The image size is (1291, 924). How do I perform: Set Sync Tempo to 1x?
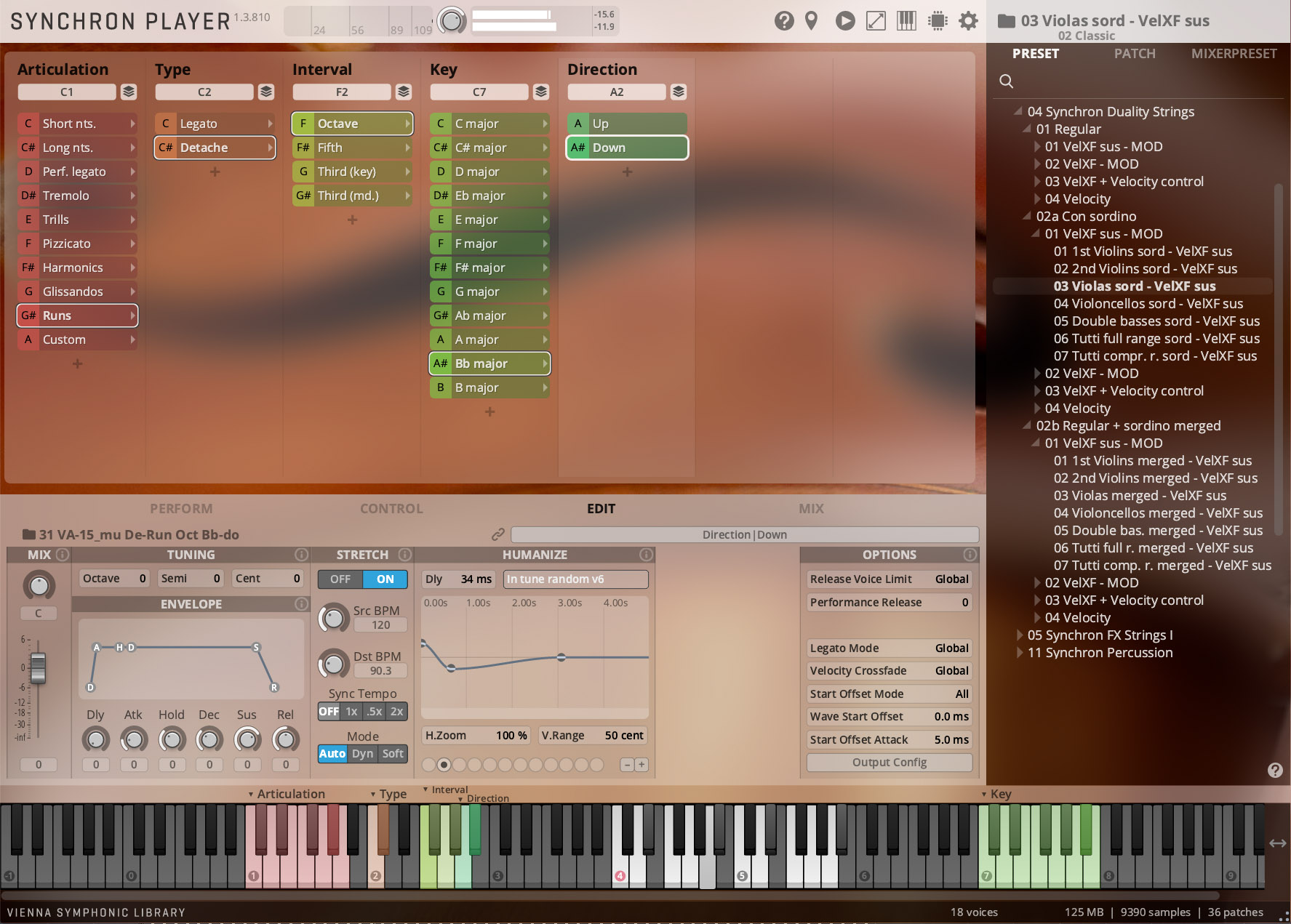[352, 712]
